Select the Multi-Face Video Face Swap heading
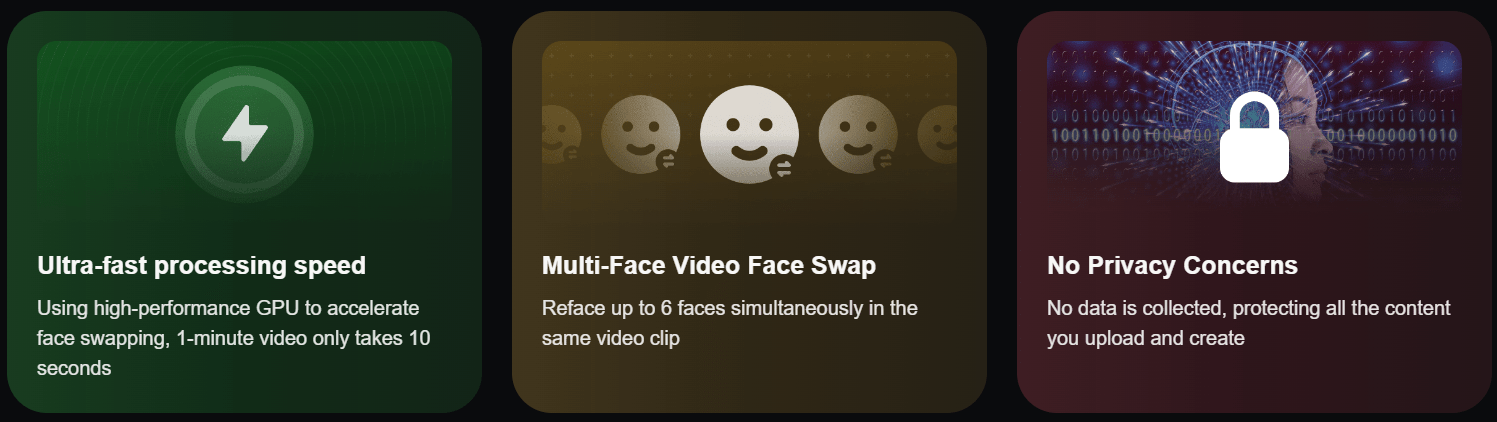 click(708, 266)
